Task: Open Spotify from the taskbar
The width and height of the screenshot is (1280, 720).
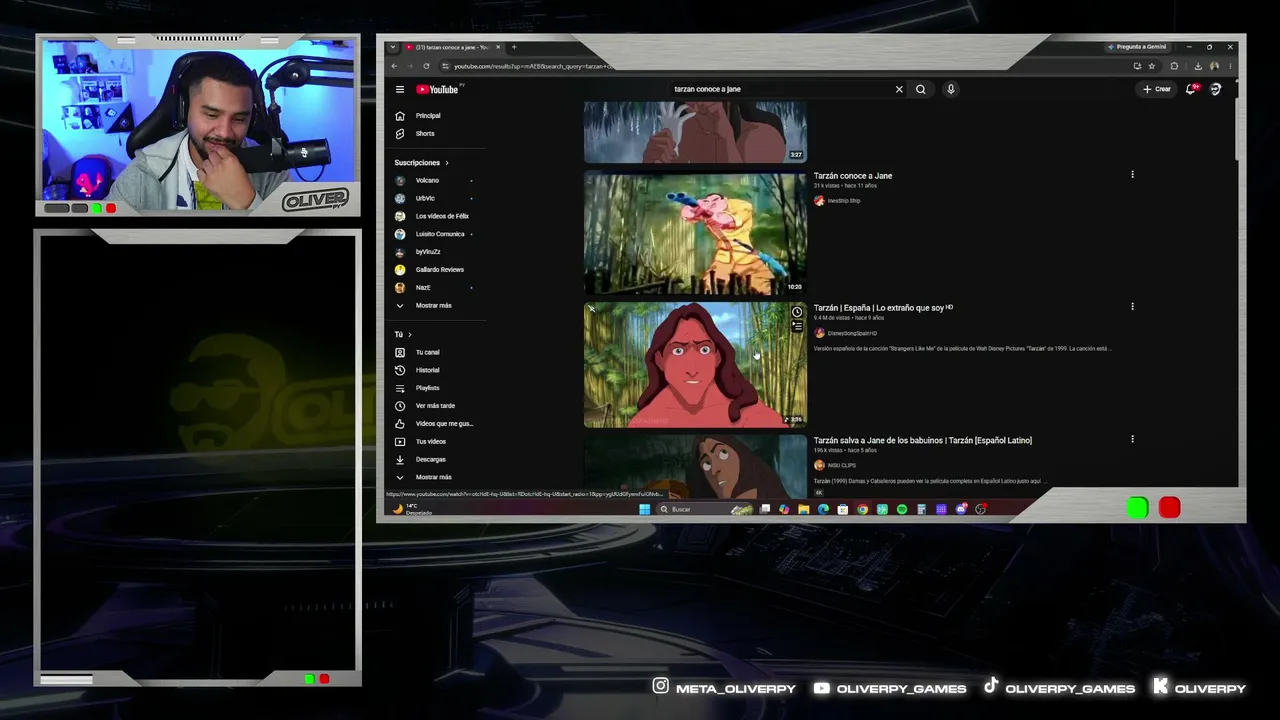Action: pyautogui.click(x=902, y=509)
